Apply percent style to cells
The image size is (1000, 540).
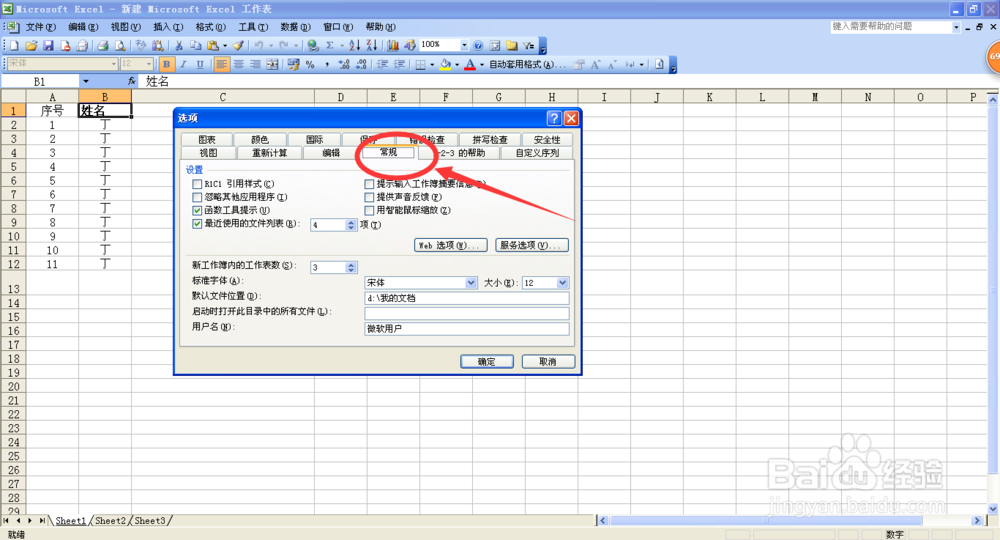310,64
